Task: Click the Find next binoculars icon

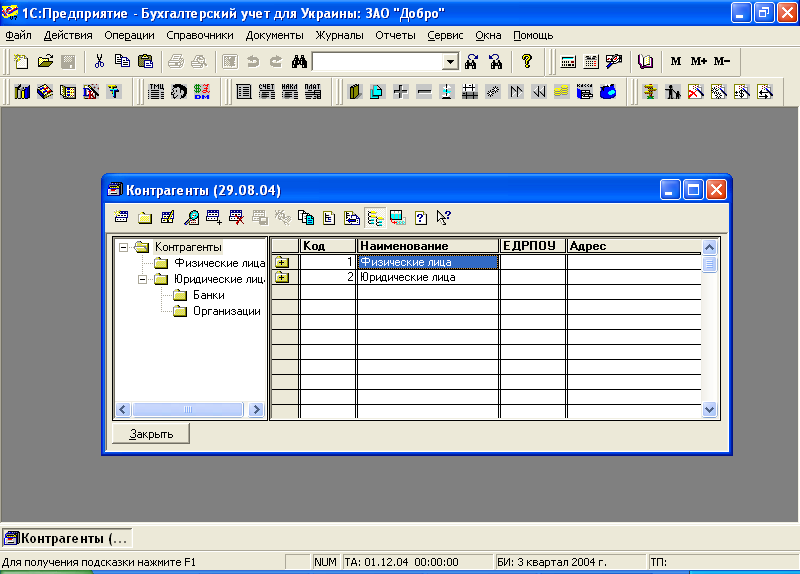Action: point(471,62)
